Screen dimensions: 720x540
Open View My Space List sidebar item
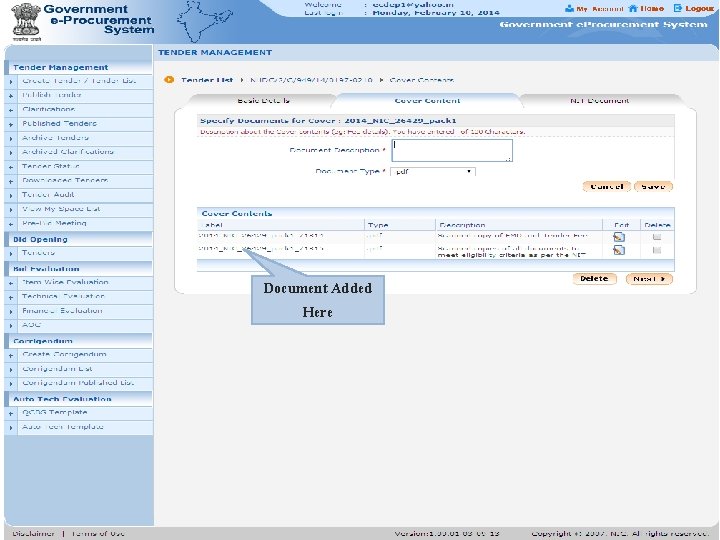(62, 209)
